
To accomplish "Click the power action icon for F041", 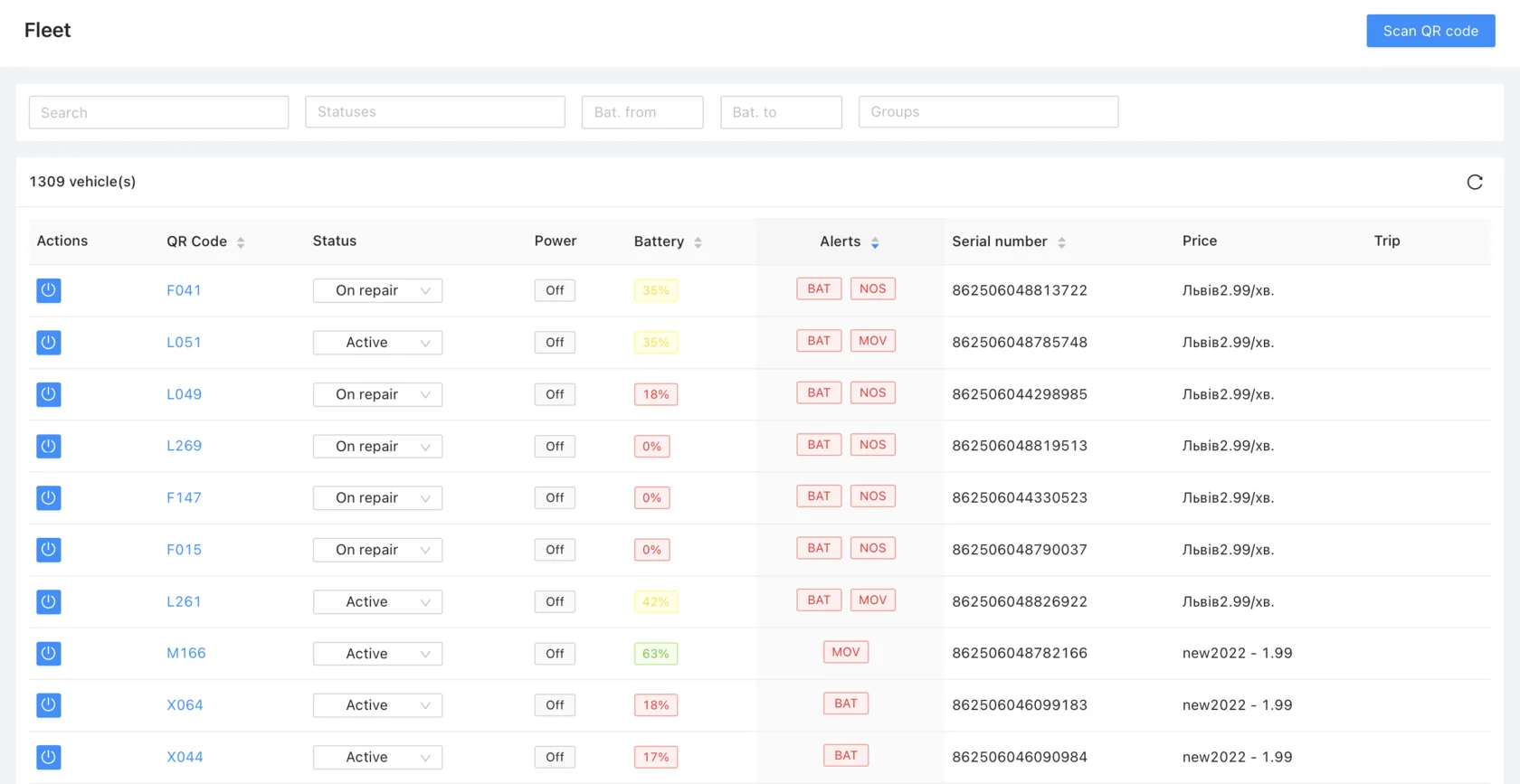I will tap(49, 290).
